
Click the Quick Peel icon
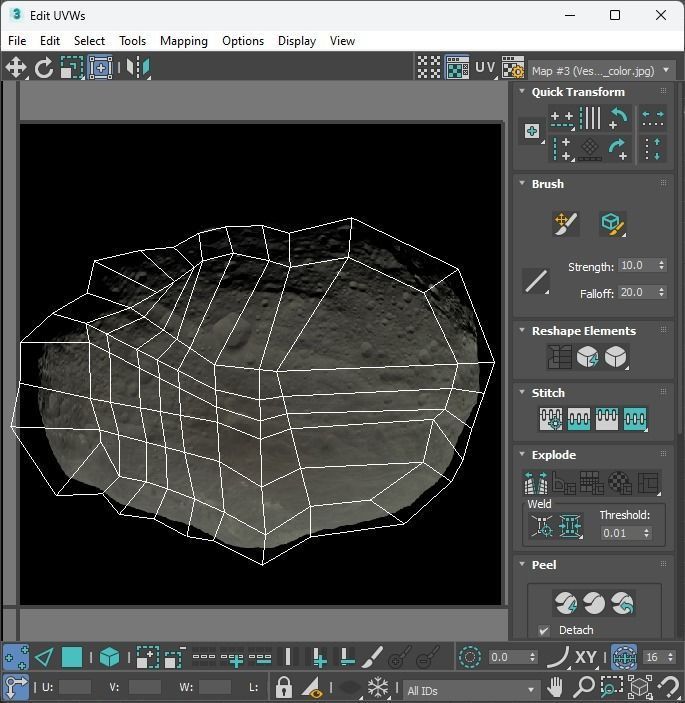(x=565, y=603)
